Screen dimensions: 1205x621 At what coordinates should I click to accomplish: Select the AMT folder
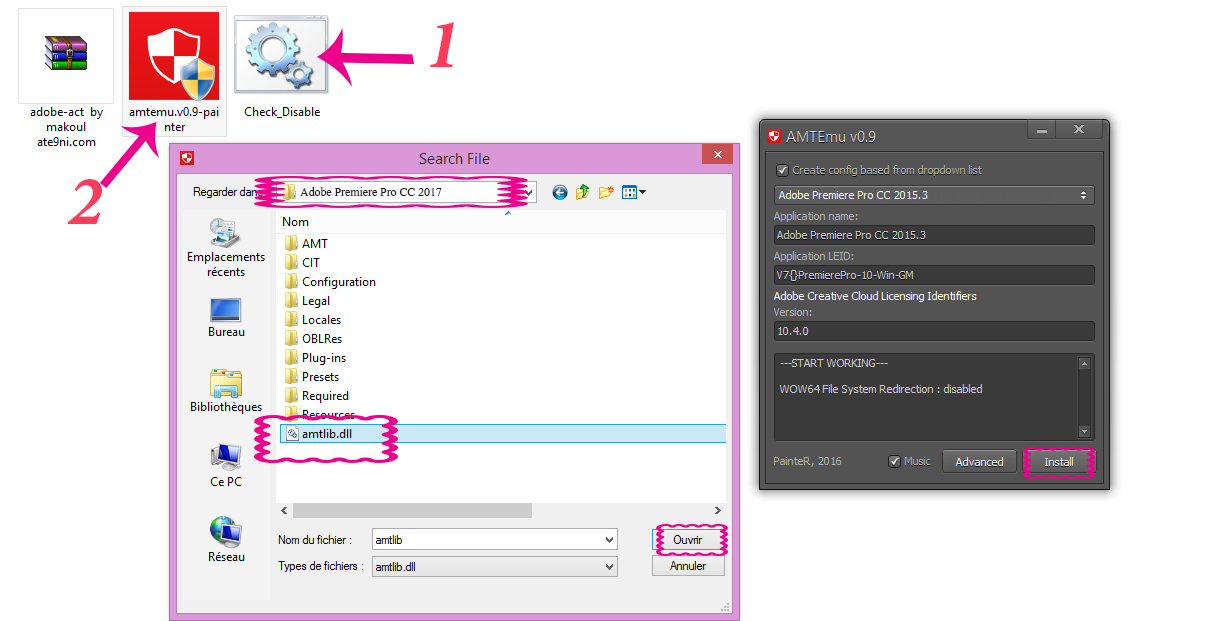point(306,243)
